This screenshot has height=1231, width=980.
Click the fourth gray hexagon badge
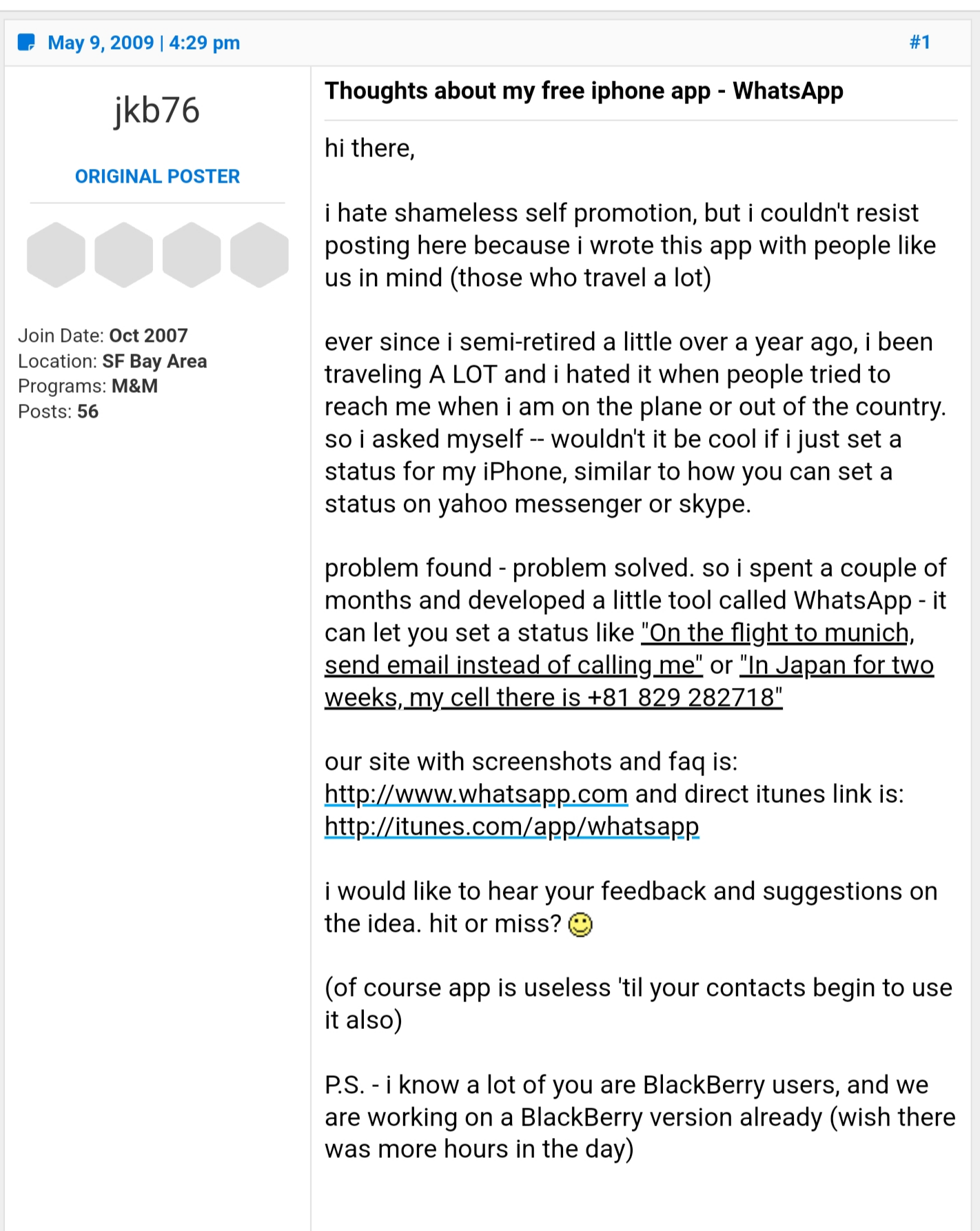click(259, 254)
